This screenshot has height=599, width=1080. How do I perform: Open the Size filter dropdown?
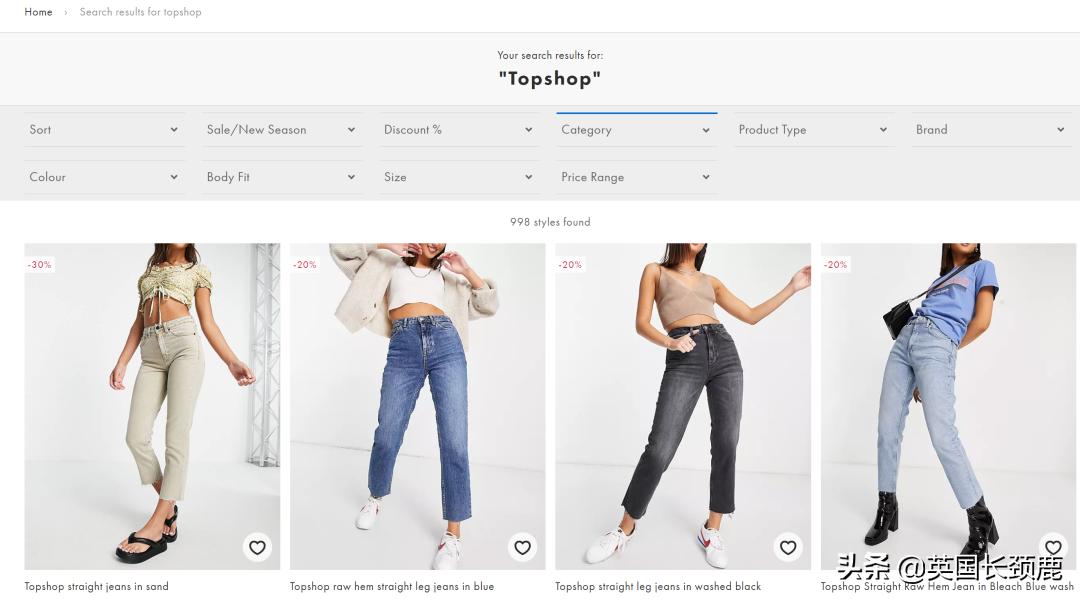click(x=459, y=177)
